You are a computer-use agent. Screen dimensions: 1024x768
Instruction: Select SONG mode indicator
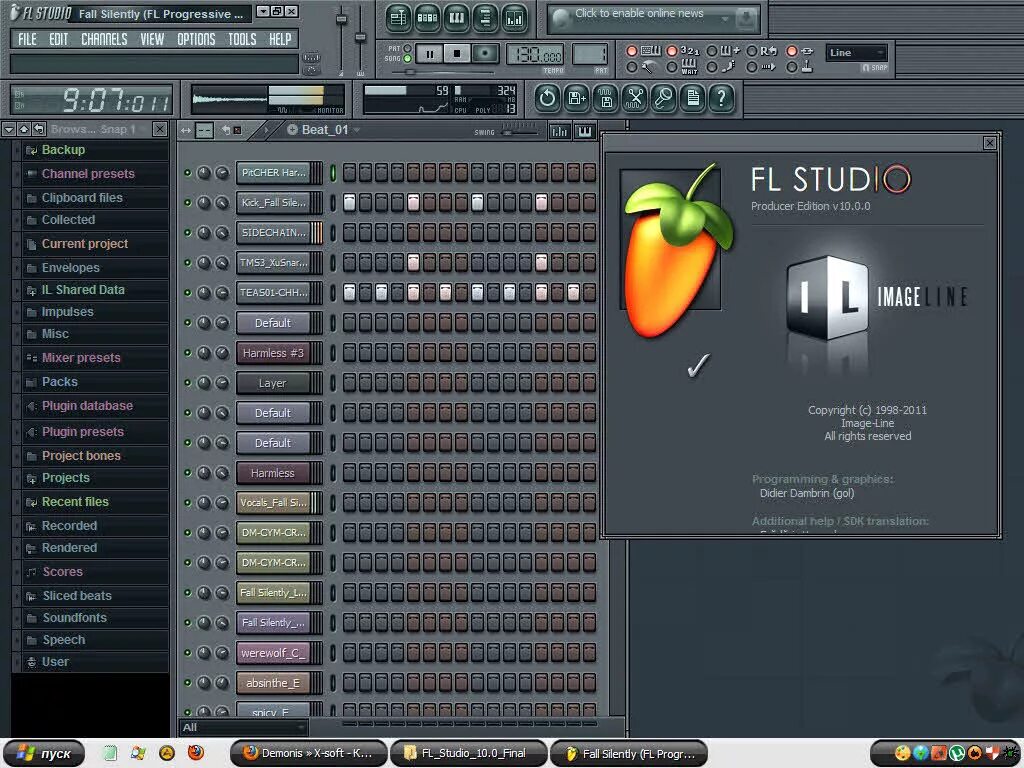[407, 59]
